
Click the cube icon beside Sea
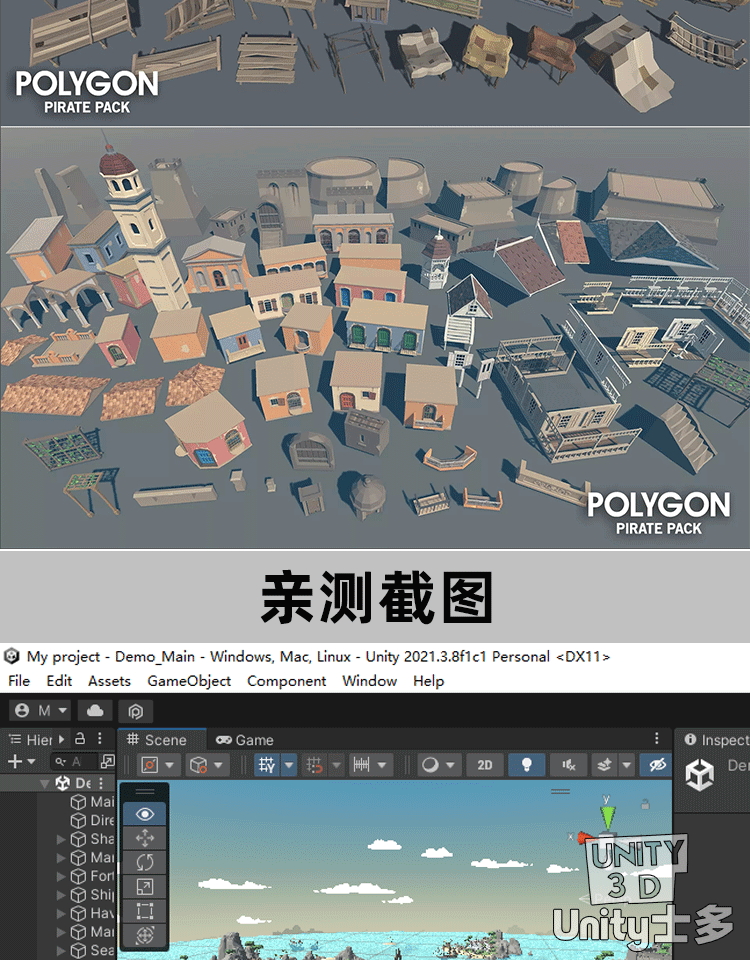(78, 950)
